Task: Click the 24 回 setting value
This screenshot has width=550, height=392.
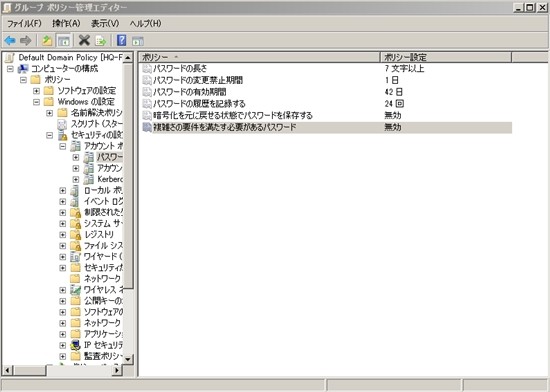Action: pos(394,104)
